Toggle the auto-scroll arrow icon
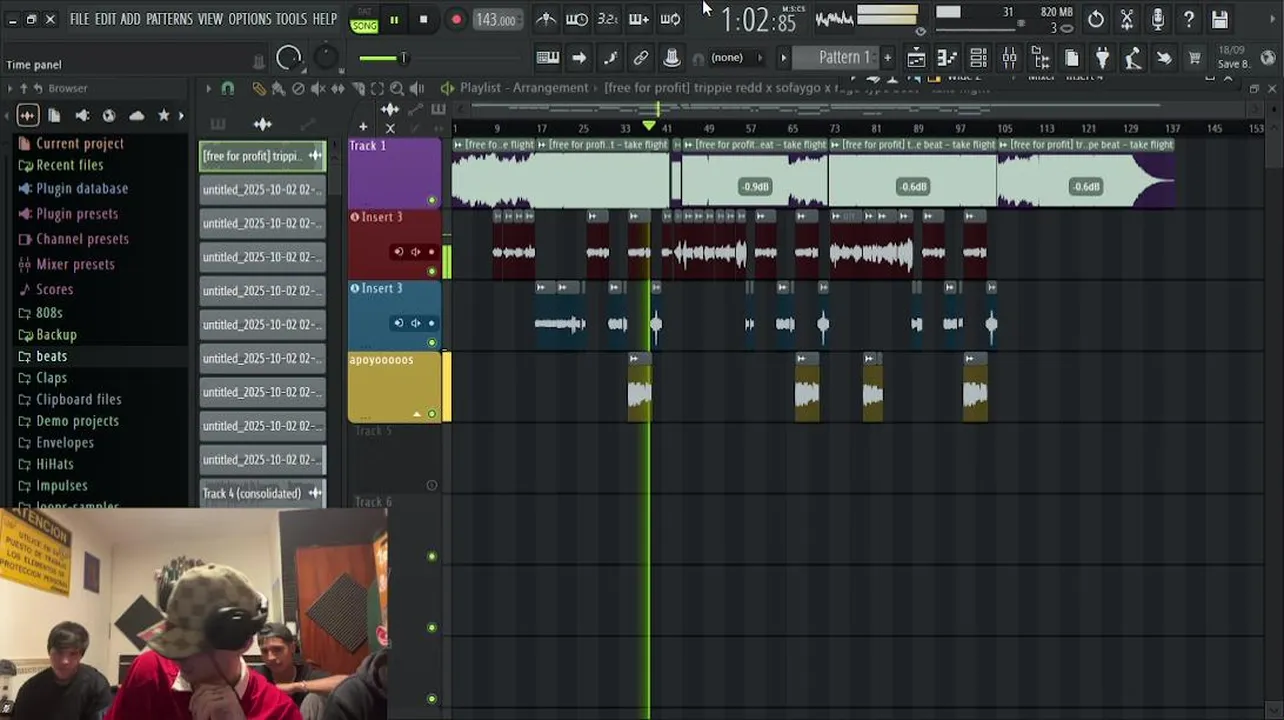Viewport: 1284px width, 720px height. [x=579, y=58]
